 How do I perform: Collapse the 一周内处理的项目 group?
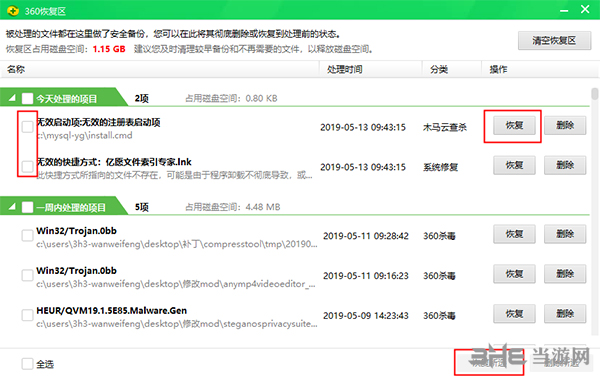click(12, 207)
